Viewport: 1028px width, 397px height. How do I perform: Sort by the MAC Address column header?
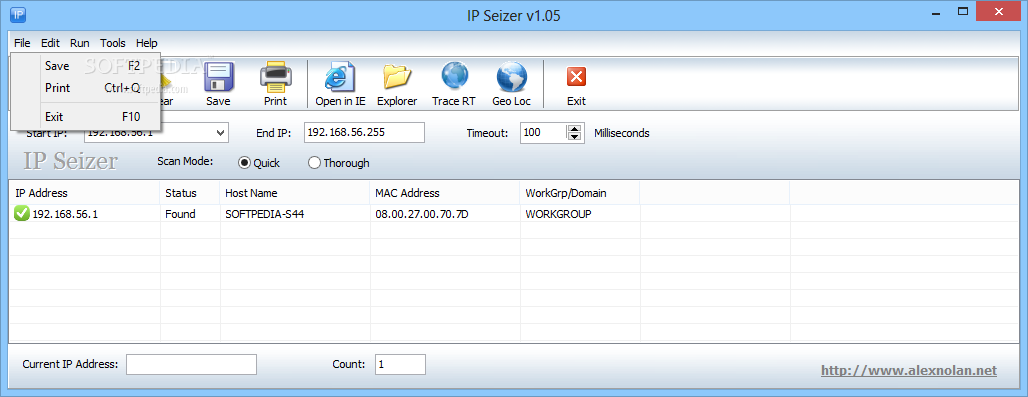(445, 193)
